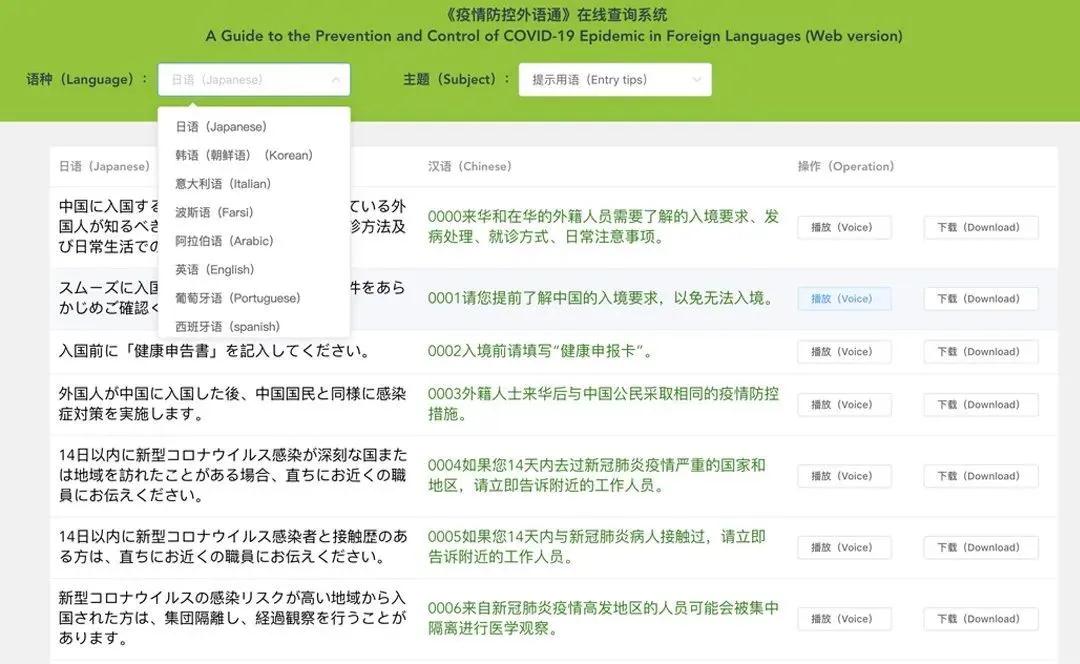The image size is (1080, 664).
Task: Select Japanese (日语) from language list
Action: point(221,127)
